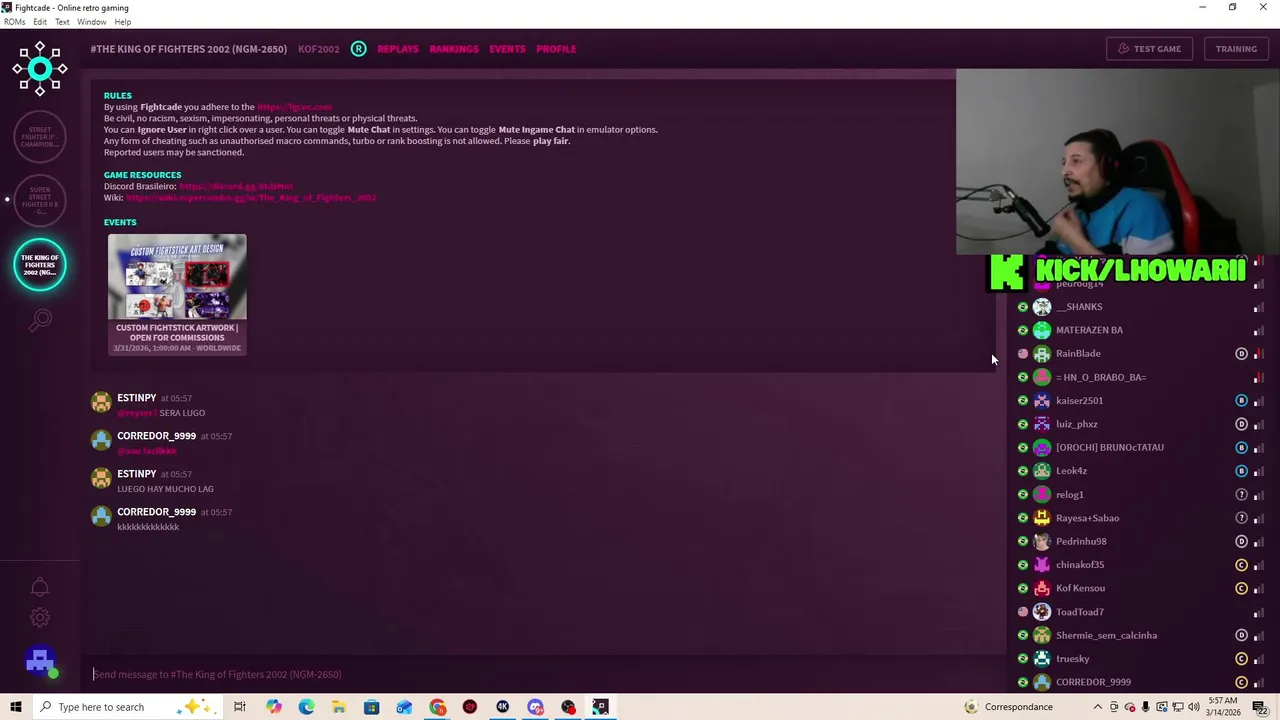Click truesky's connection signal bars
The height and width of the screenshot is (720, 1280).
[1258, 659]
